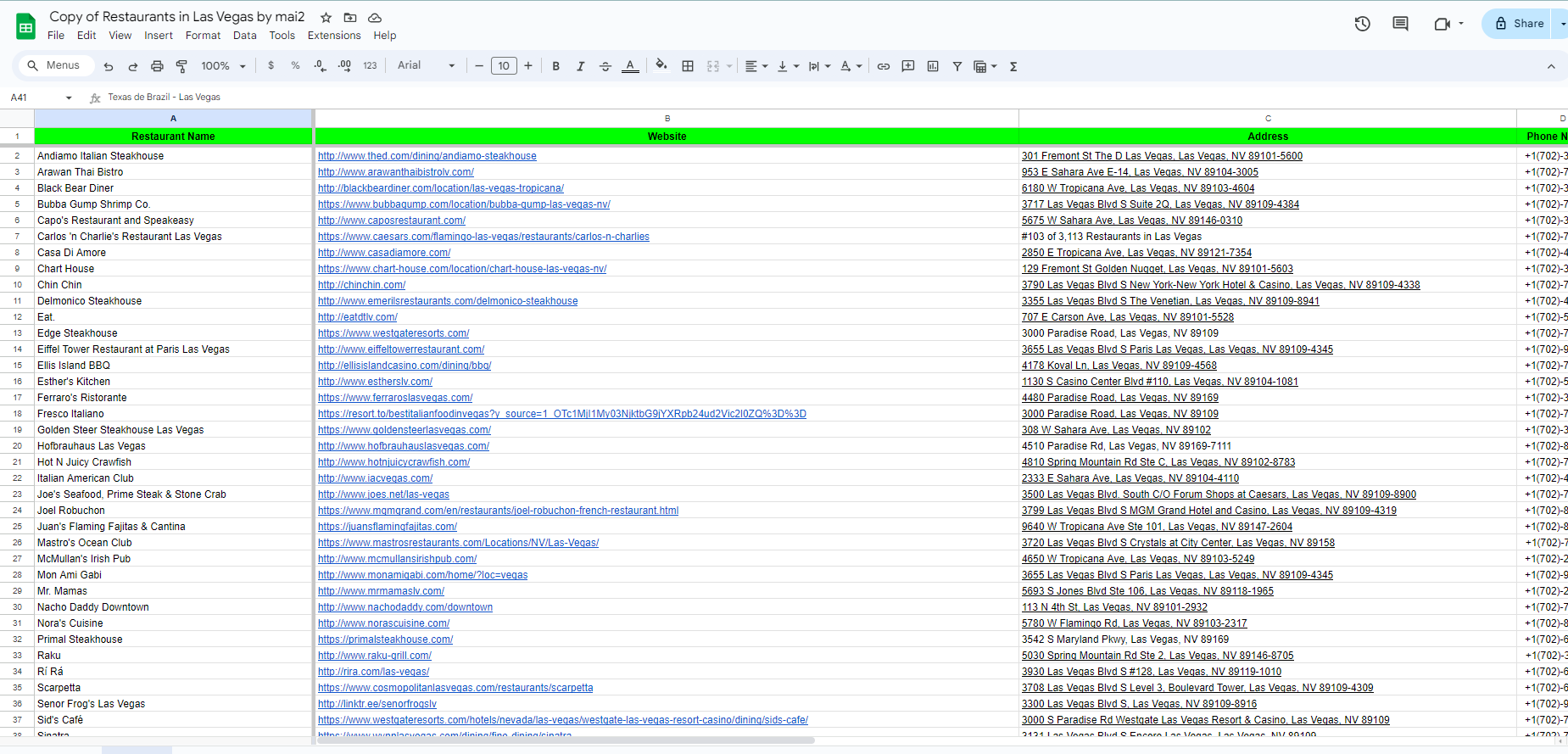Open horizontal align dropdown
The width and height of the screenshot is (1568, 754).
(756, 66)
